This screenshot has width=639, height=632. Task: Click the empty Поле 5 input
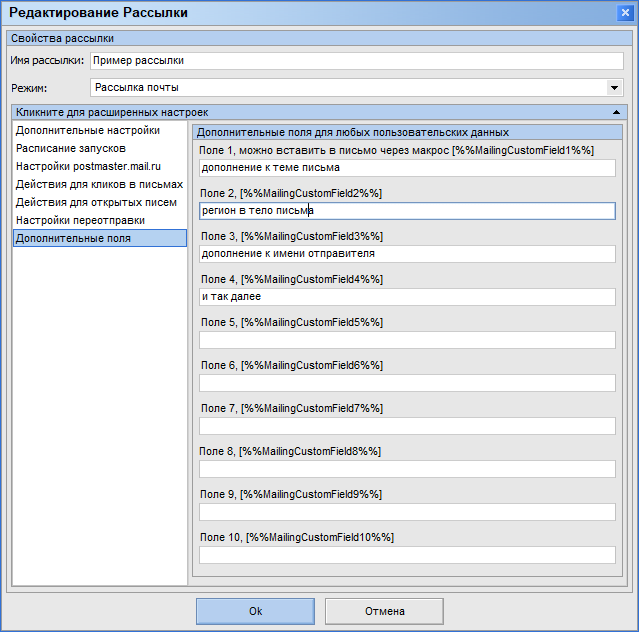pos(407,340)
